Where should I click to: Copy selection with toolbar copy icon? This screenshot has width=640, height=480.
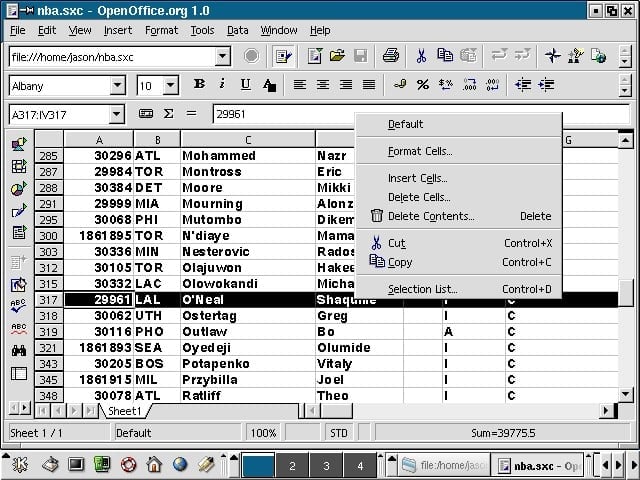pos(445,56)
